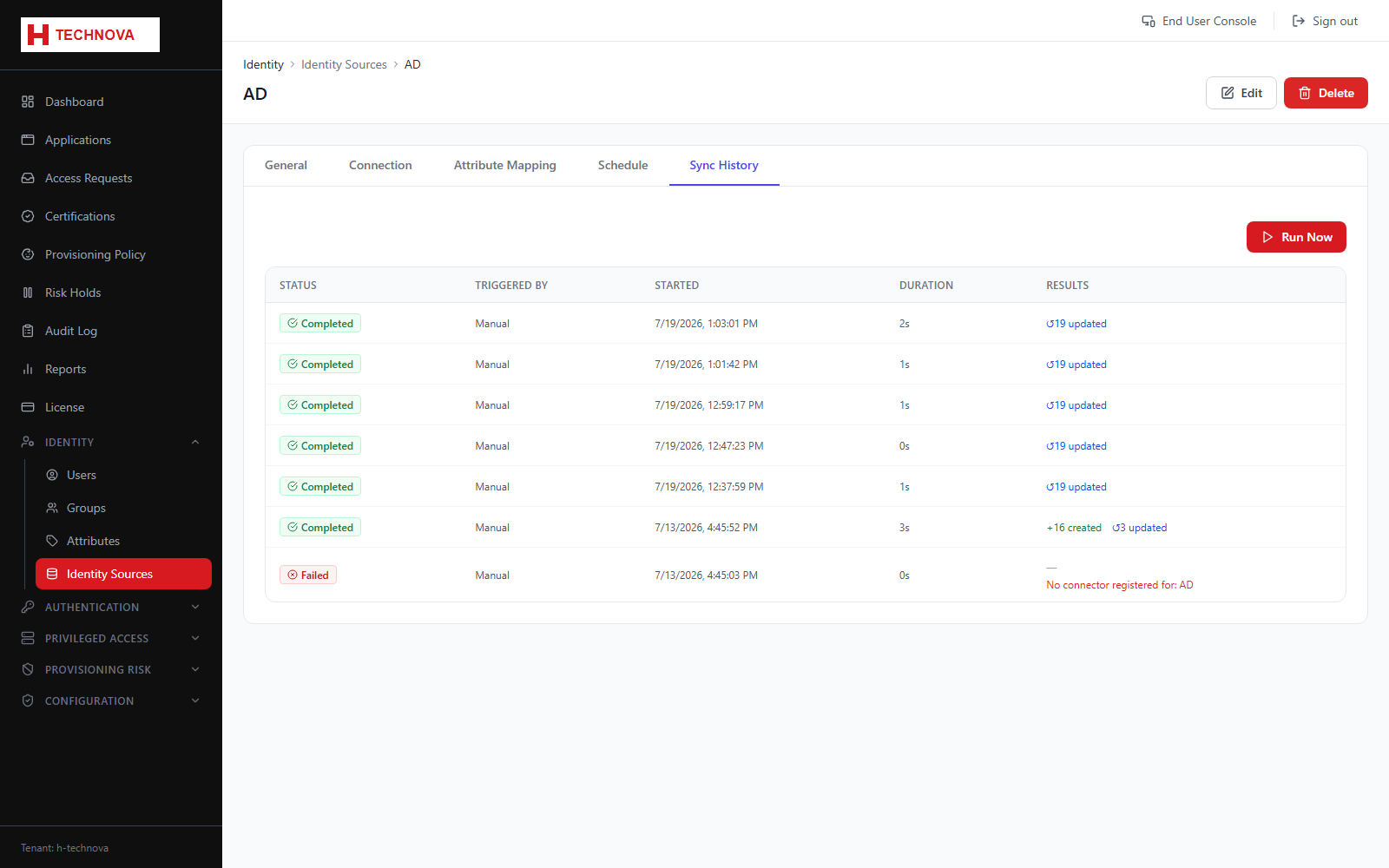Image resolution: width=1389 pixels, height=868 pixels.
Task: Select the Sync History tab
Action: tap(724, 165)
